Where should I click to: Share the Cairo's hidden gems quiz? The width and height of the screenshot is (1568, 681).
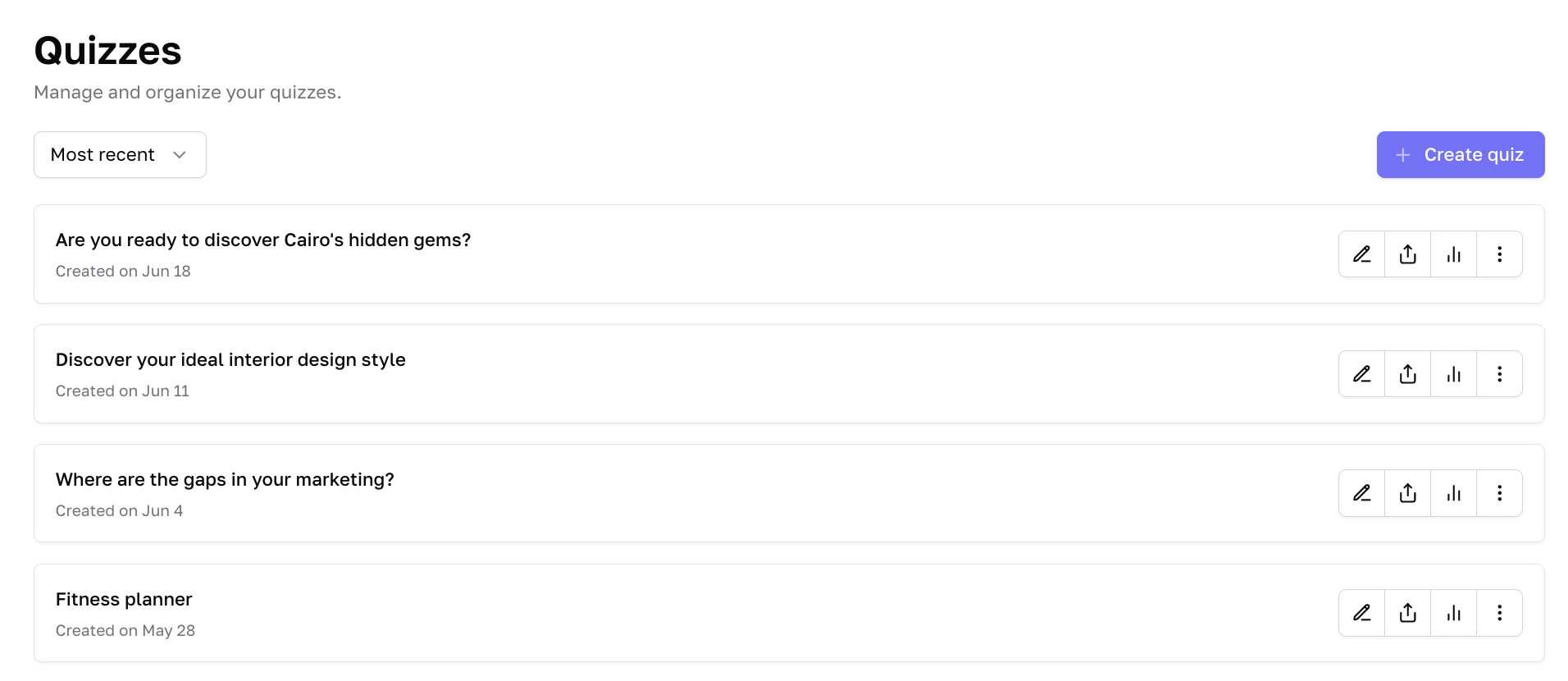pyautogui.click(x=1407, y=254)
